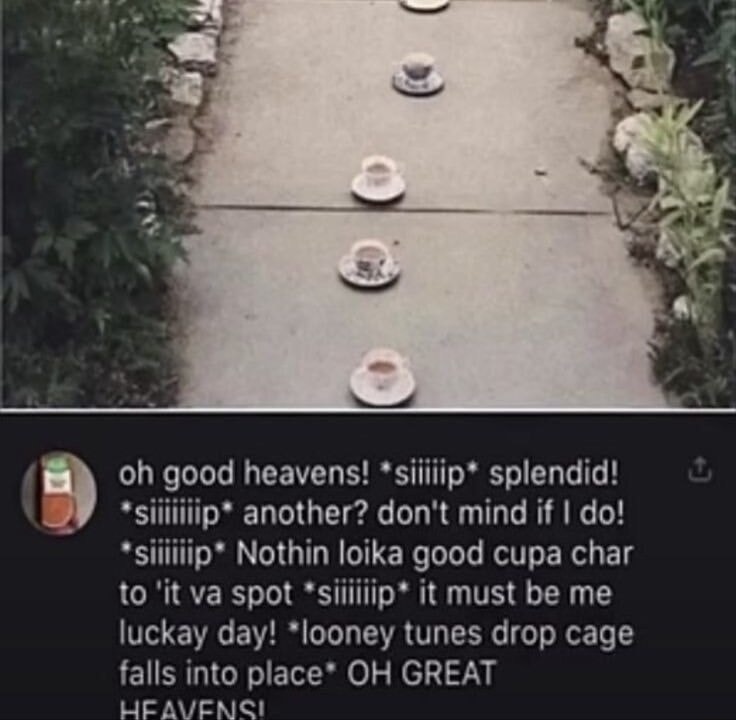Click the horizontal crack in the sidewalk
This screenshot has height=720, width=736.
coord(404,209)
